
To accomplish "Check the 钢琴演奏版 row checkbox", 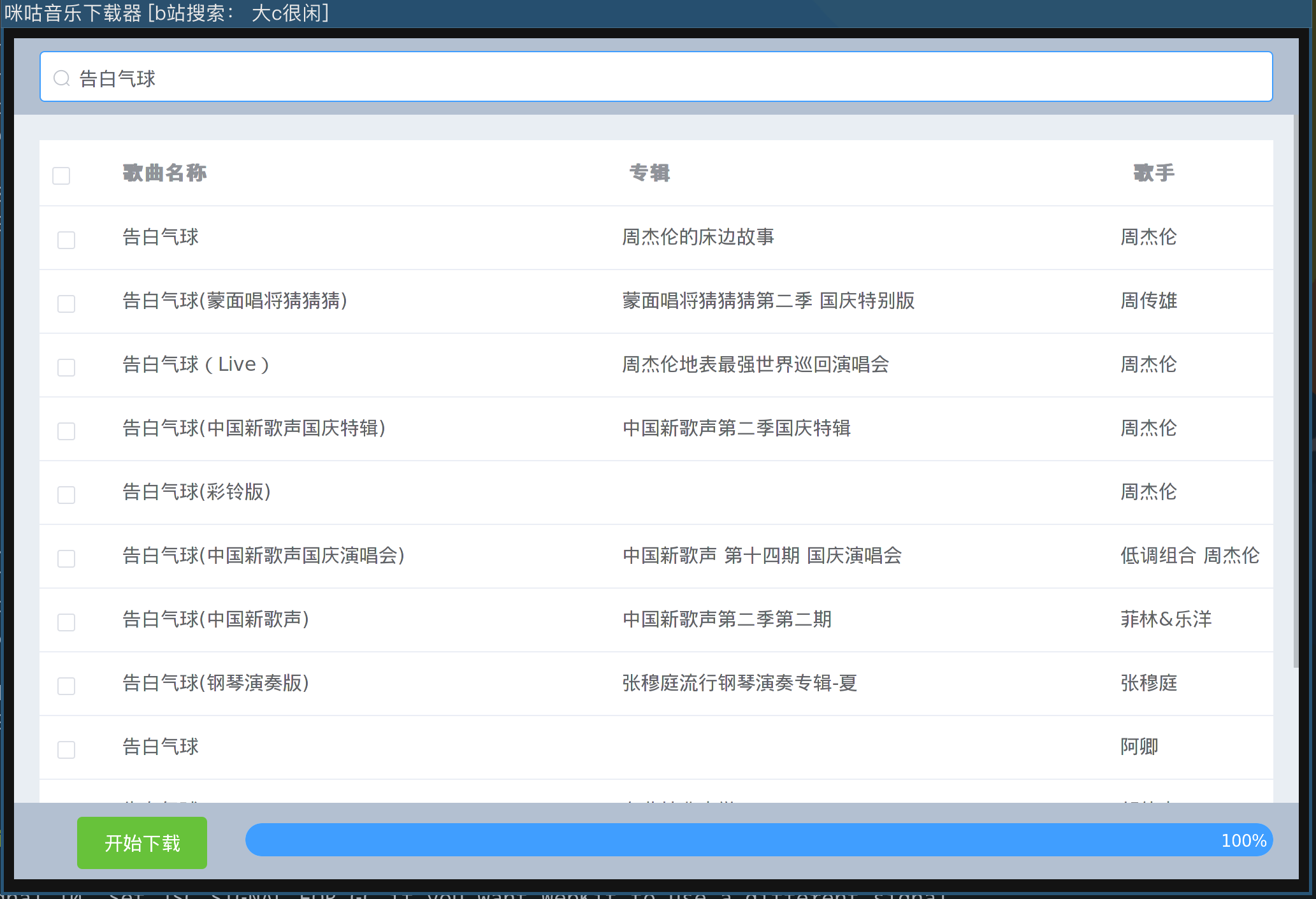I will (66, 686).
